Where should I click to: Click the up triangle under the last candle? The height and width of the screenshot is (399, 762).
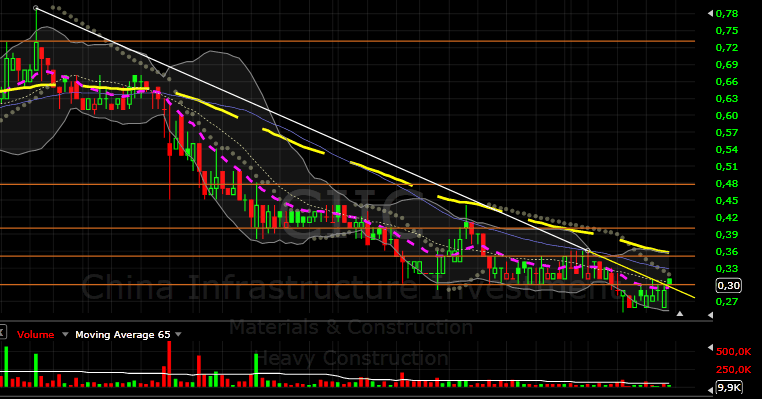point(680,314)
